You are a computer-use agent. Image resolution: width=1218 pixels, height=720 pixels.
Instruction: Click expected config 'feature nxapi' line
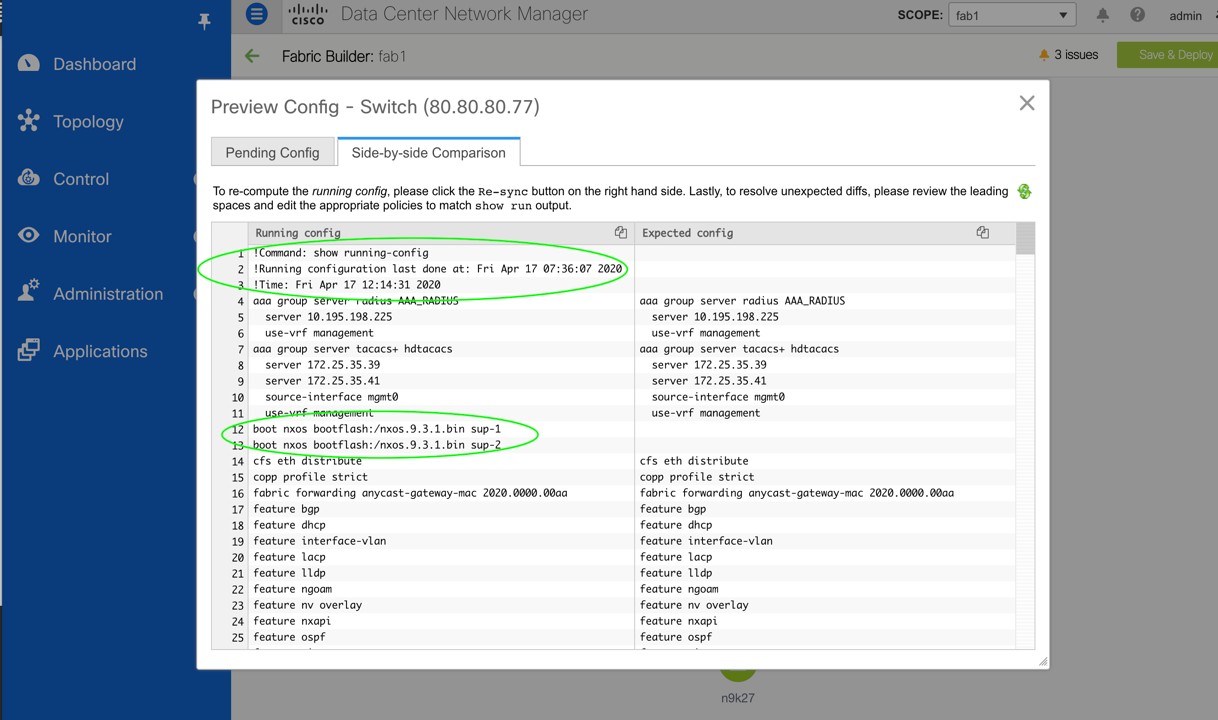678,621
